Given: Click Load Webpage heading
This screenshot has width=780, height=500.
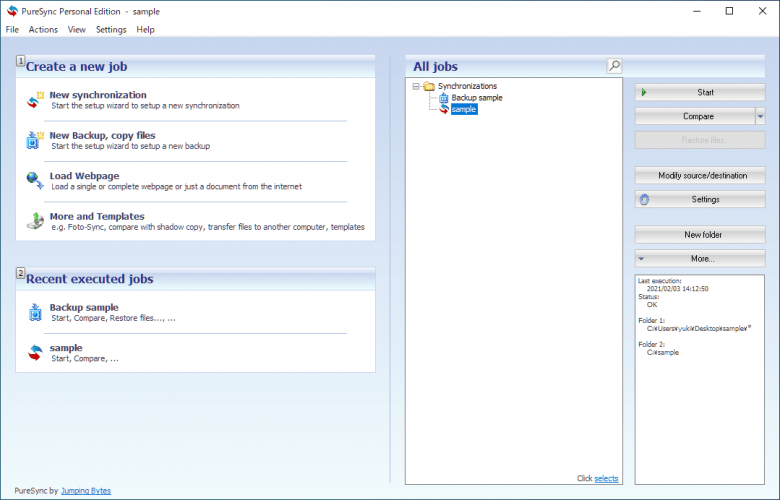Looking at the screenshot, I should pos(85,176).
